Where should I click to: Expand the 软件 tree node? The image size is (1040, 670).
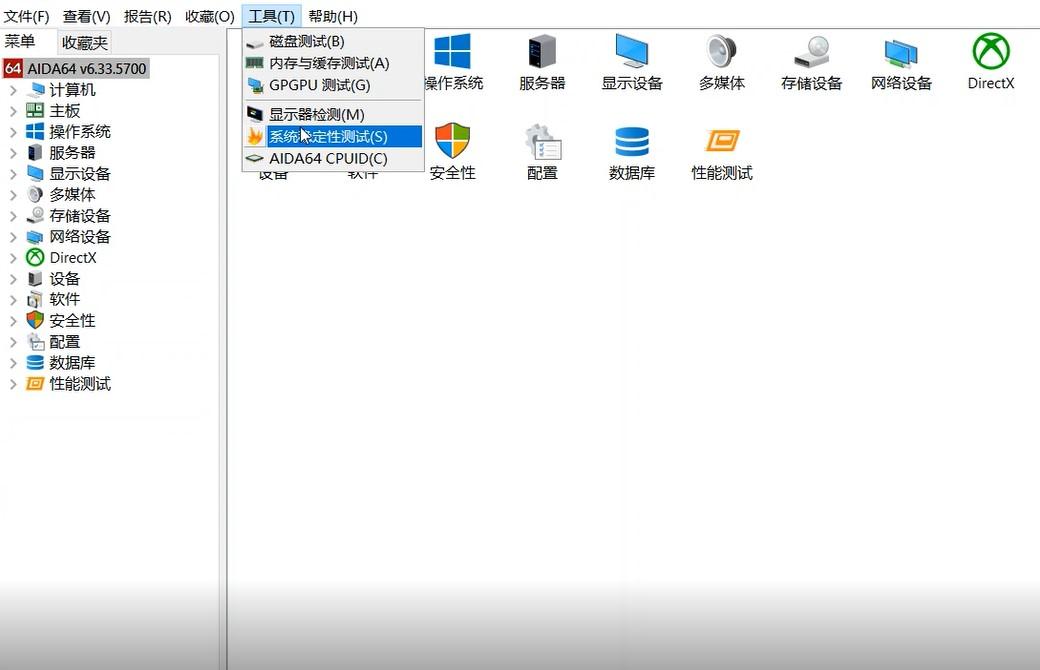coord(13,300)
